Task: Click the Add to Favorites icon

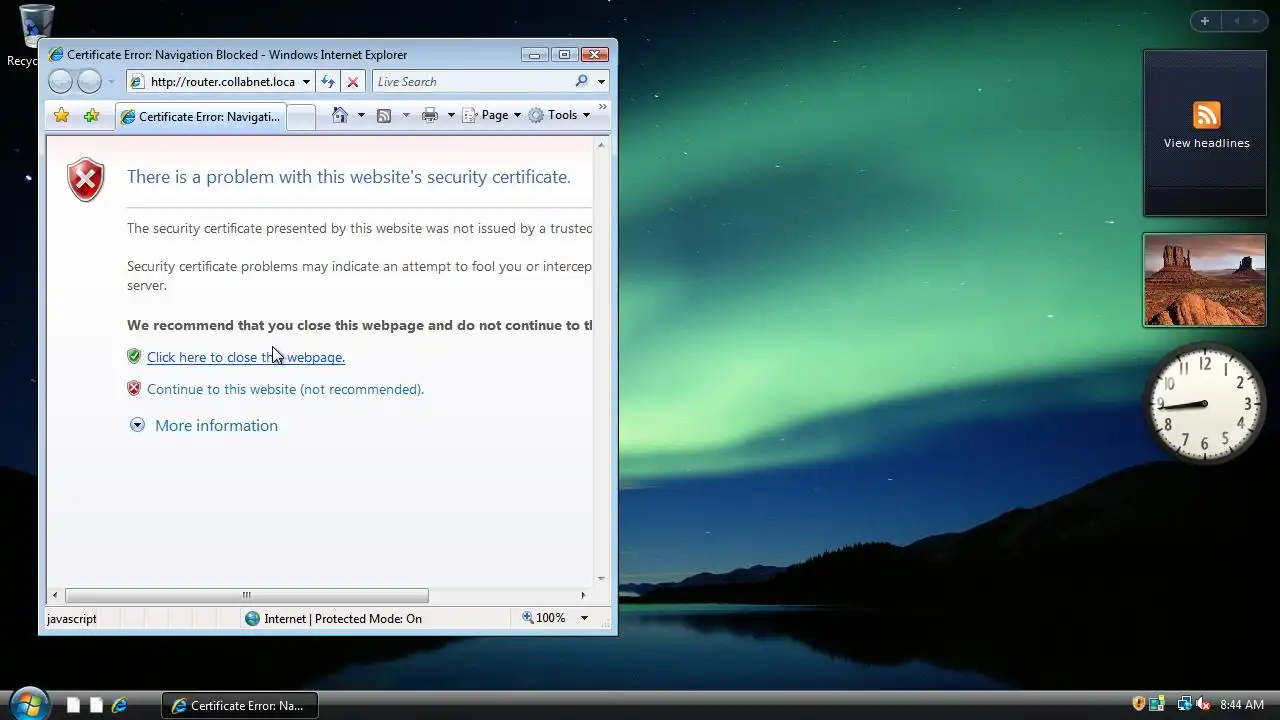Action: 92,115
